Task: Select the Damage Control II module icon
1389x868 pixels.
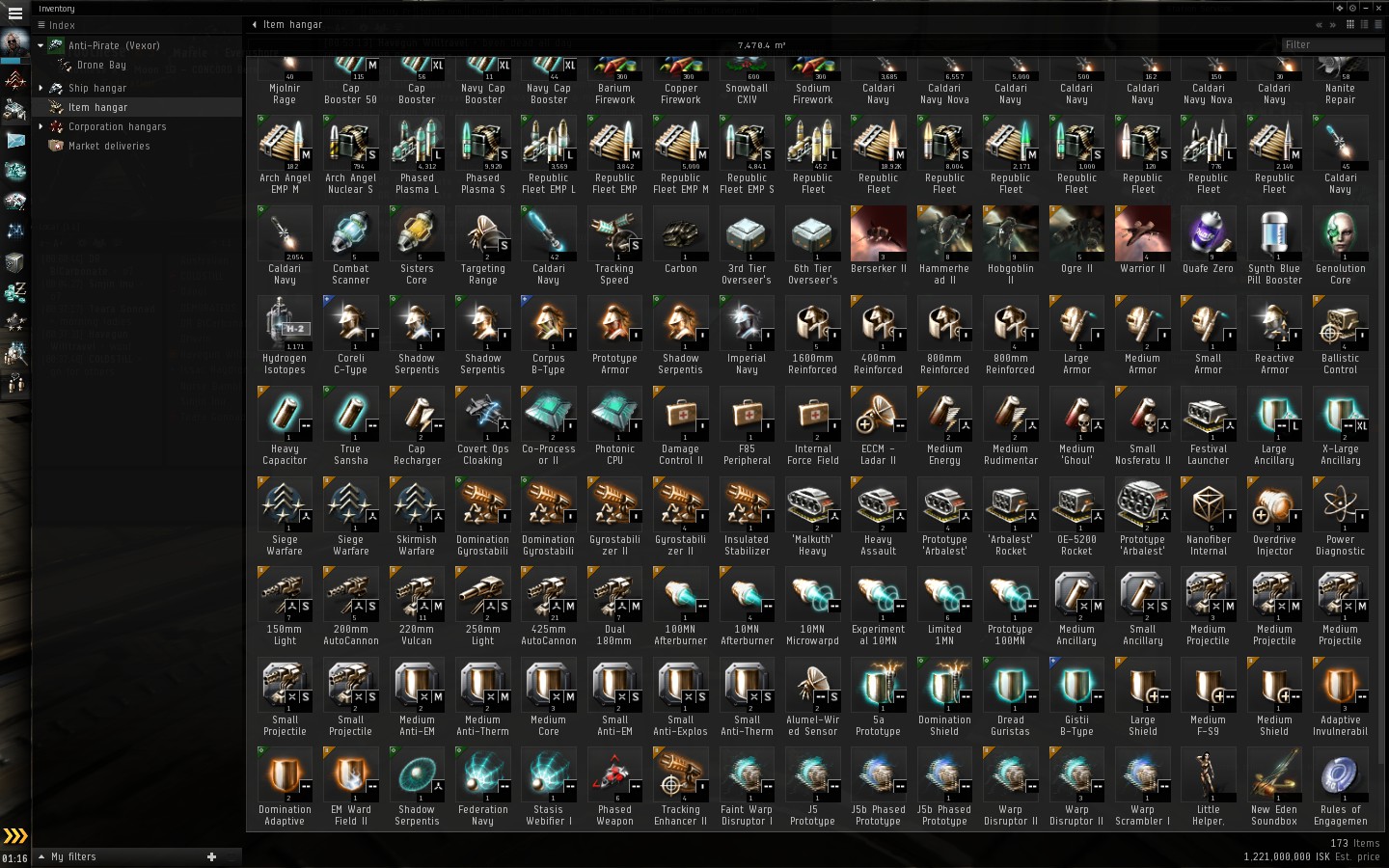Action: coord(680,414)
